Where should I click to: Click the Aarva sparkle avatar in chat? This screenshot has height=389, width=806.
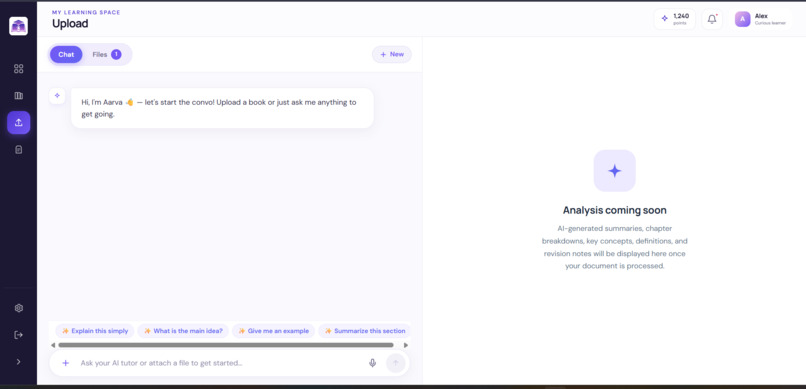pos(57,96)
